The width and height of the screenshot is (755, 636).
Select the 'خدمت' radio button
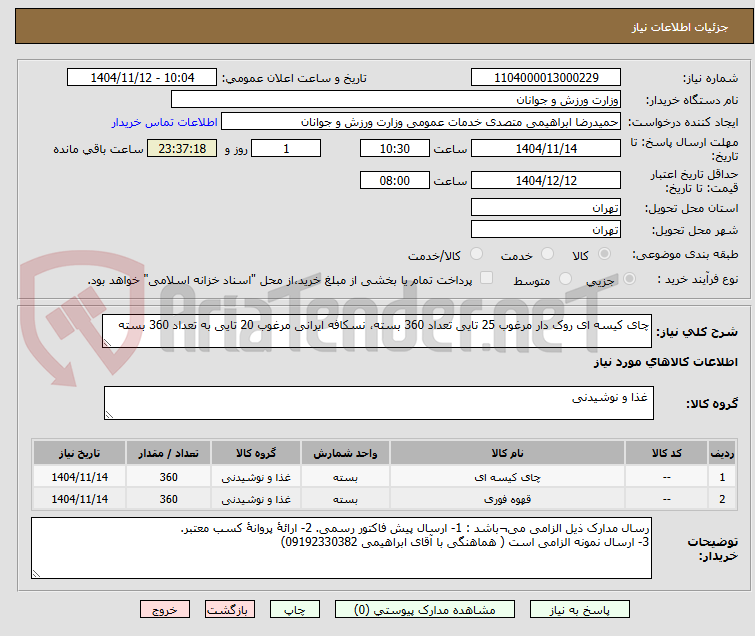[547, 254]
